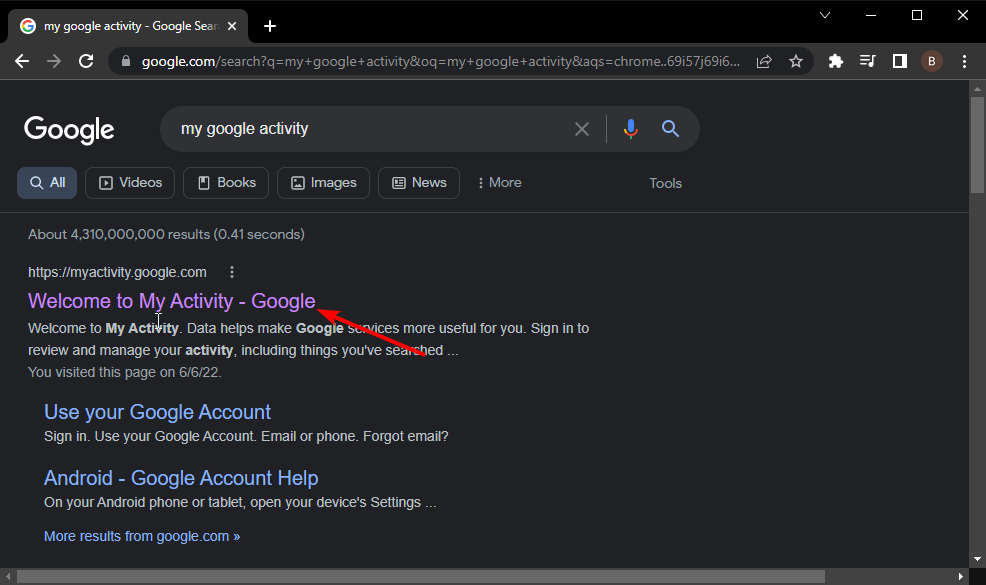Open 'Android - Google Account Help' link

181,478
